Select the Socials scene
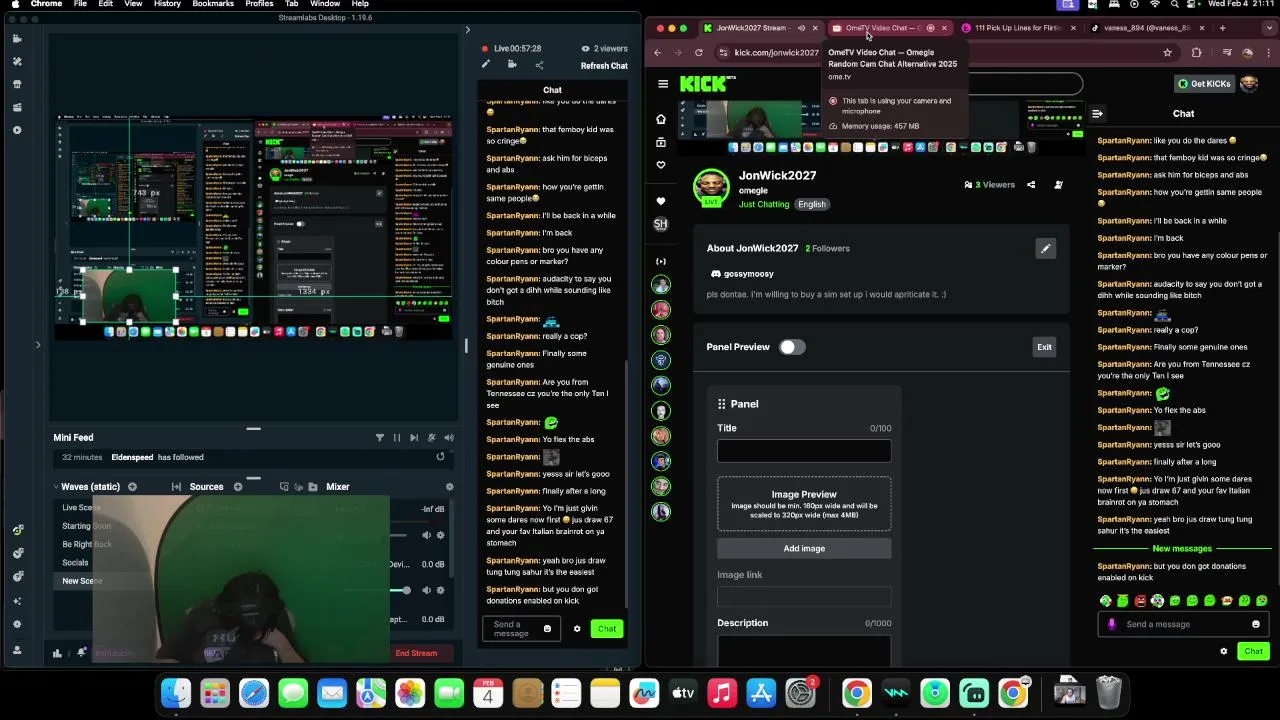Screen dimensions: 1280x720 pyautogui.click(x=75, y=563)
